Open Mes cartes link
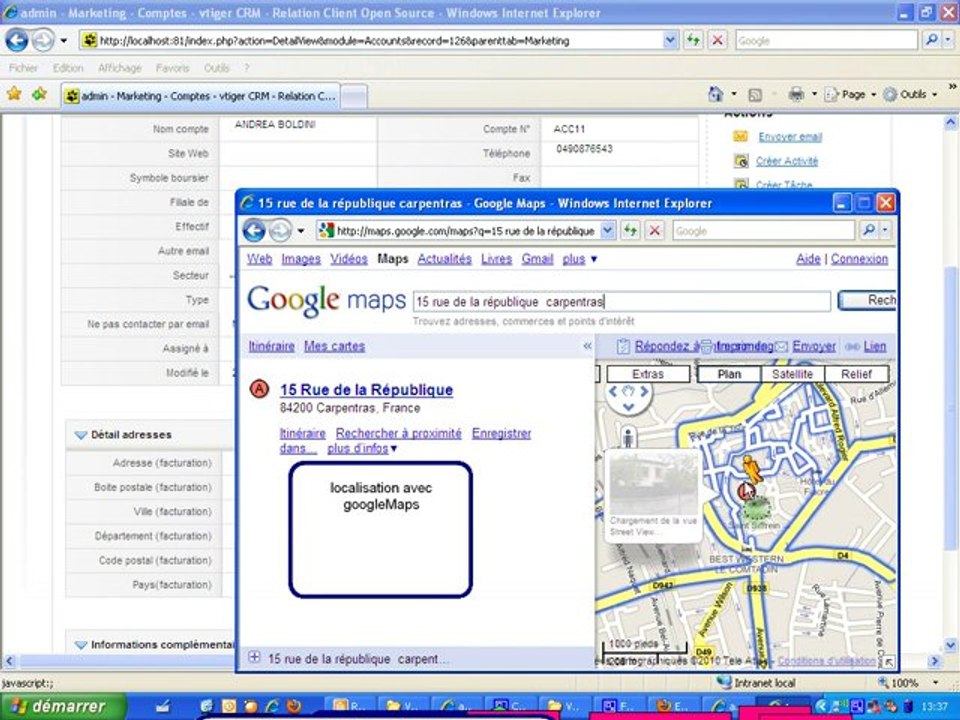Viewport: 960px width, 720px height. (x=334, y=347)
